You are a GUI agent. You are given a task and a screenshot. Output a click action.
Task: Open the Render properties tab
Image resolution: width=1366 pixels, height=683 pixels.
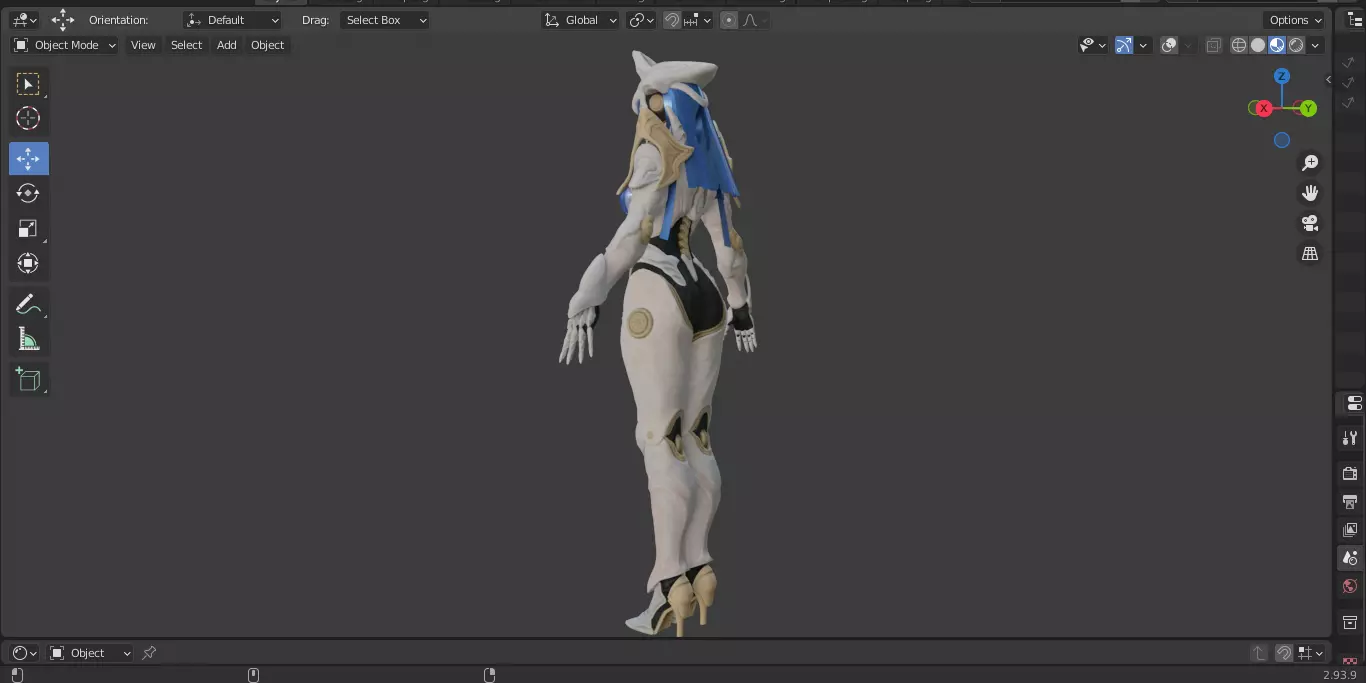coord(1350,473)
